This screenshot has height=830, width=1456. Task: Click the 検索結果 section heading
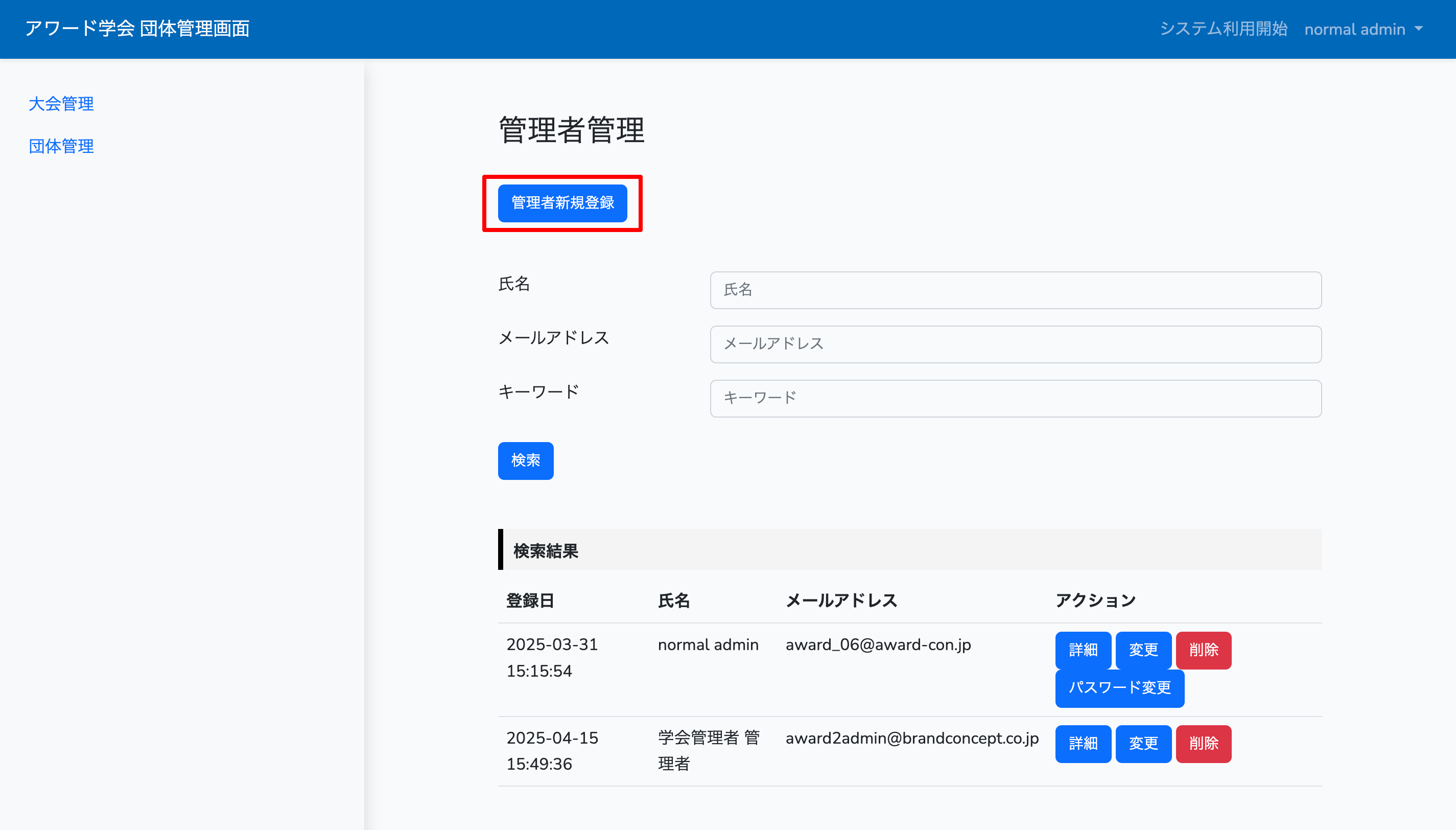tap(546, 550)
